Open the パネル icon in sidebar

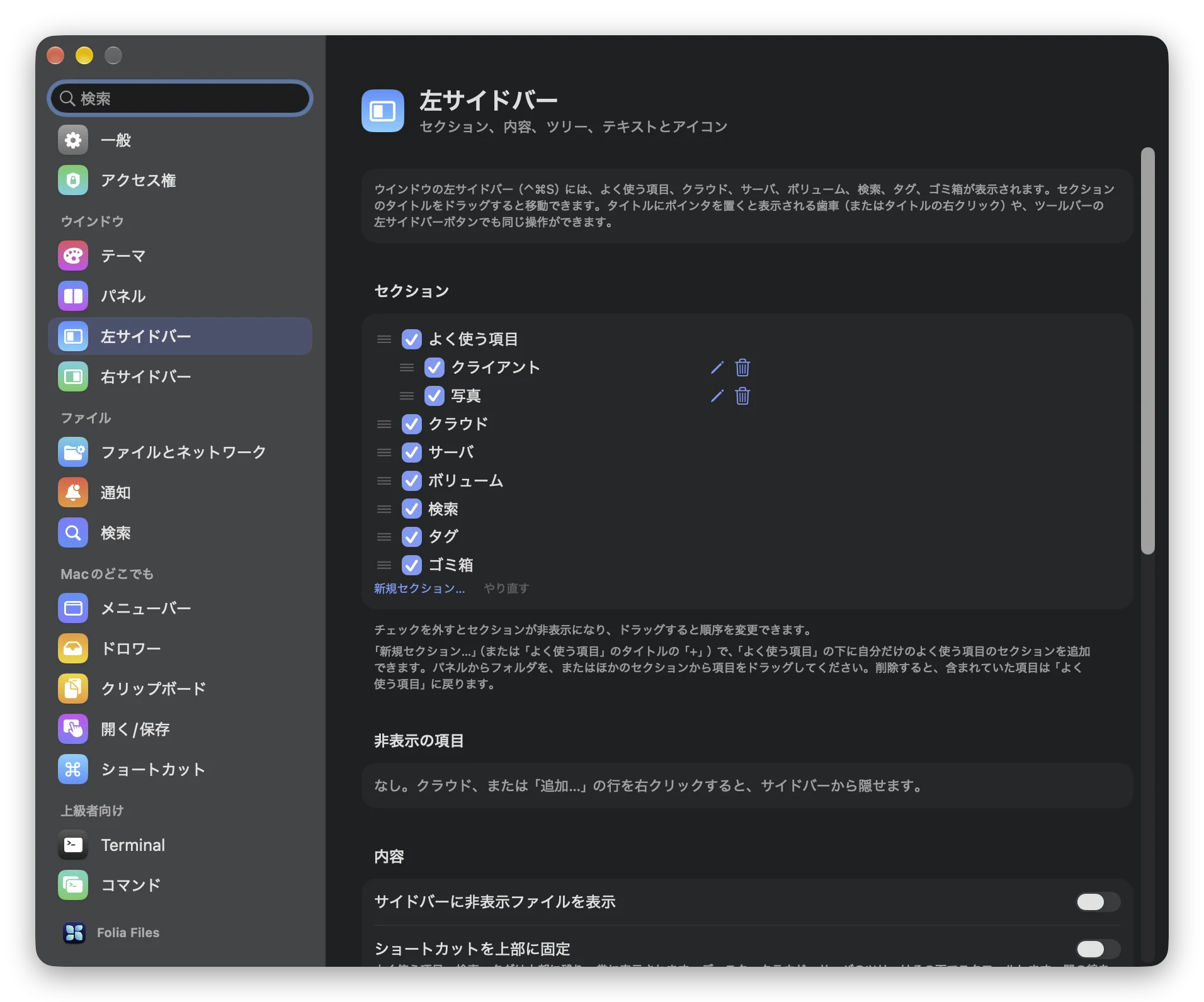(73, 296)
